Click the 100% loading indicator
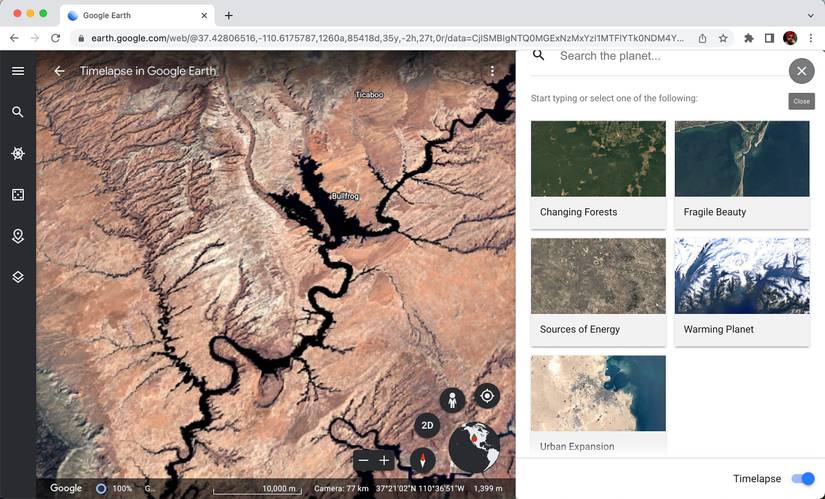This screenshot has width=825, height=499. [115, 488]
